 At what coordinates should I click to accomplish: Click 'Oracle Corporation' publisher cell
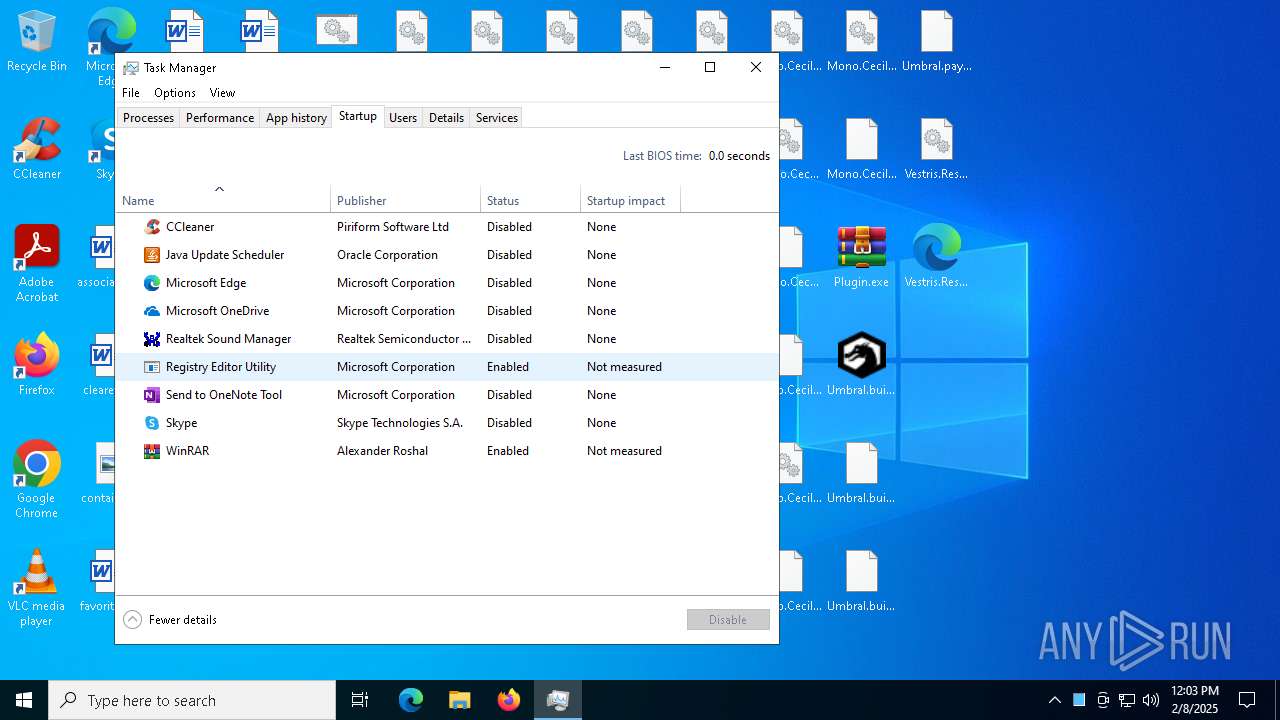tap(387, 255)
